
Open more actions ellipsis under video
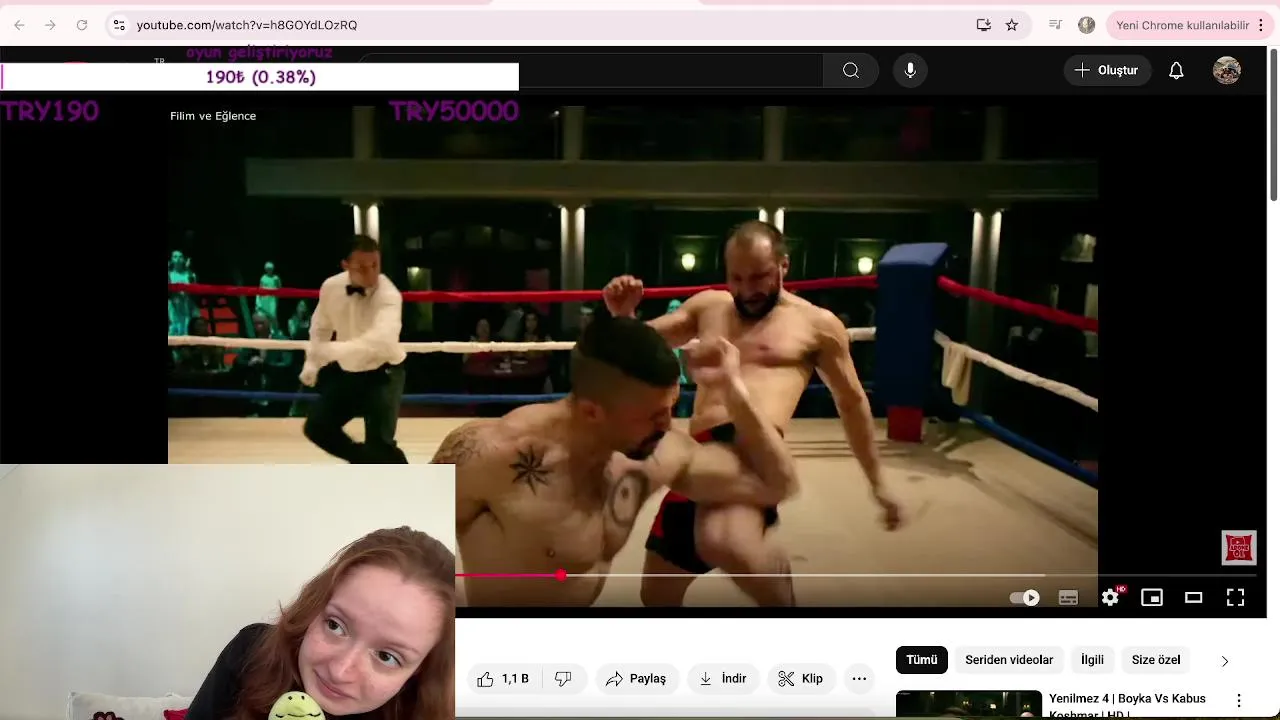(859, 679)
